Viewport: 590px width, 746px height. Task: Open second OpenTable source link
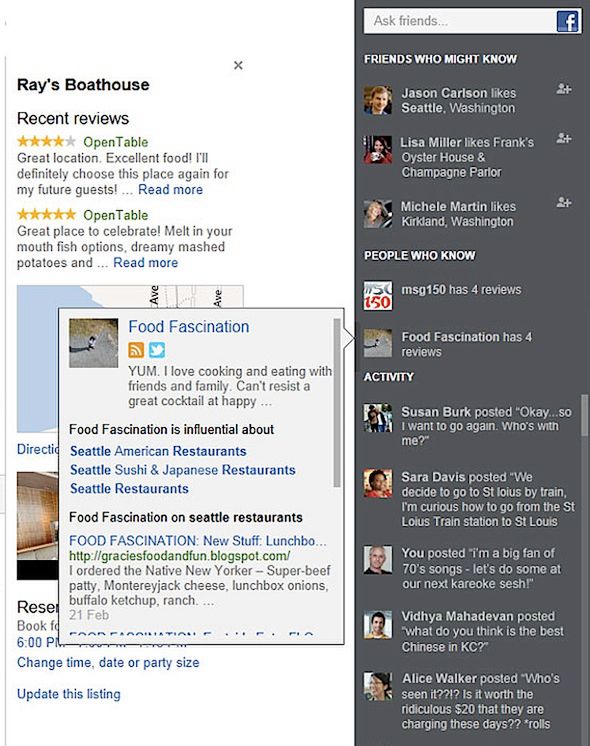point(116,215)
